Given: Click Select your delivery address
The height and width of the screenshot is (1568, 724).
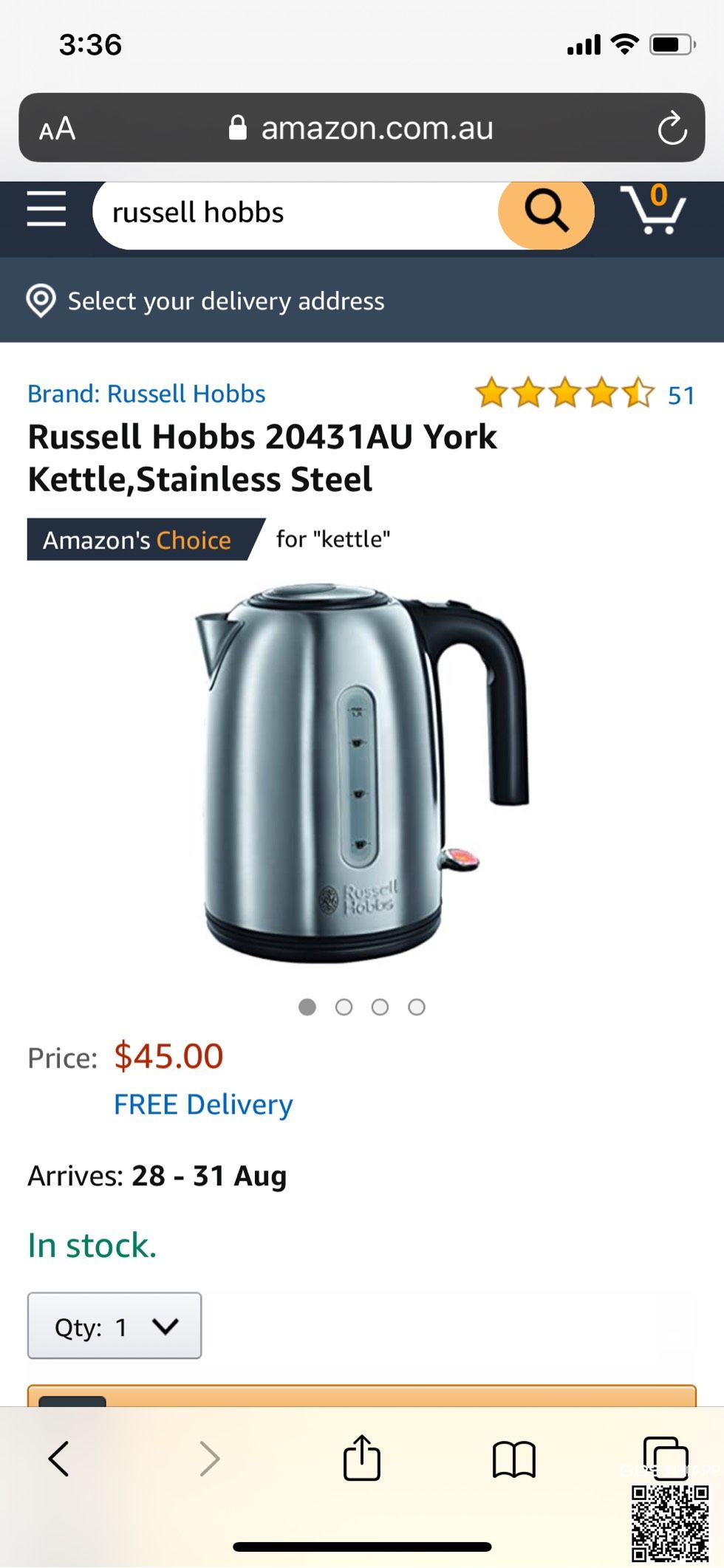Looking at the screenshot, I should 226,301.
